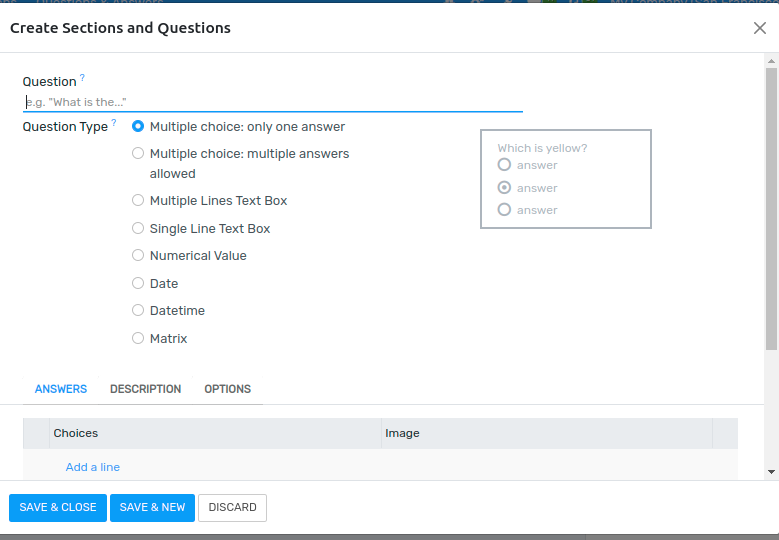Choose Single Line Text Box type
779x540 pixels.
click(x=138, y=228)
